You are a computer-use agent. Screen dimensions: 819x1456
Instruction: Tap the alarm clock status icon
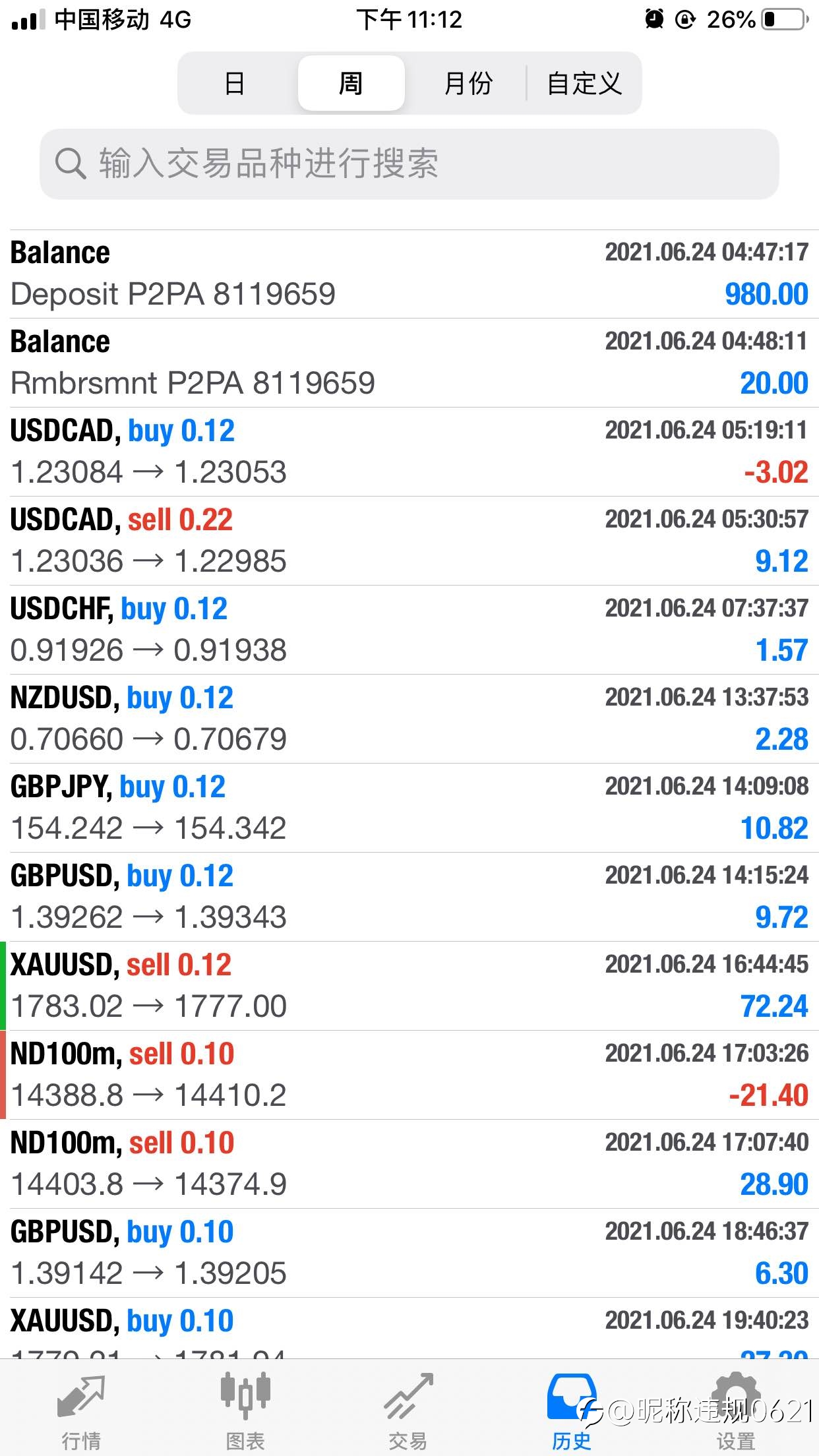coord(654,19)
